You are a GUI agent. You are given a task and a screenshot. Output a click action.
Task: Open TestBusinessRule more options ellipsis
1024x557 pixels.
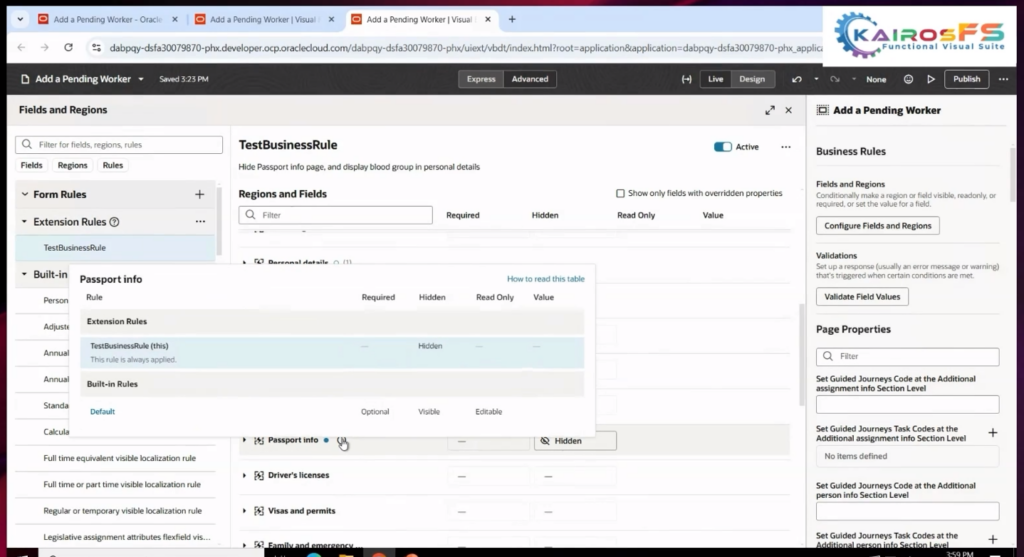coord(786,147)
